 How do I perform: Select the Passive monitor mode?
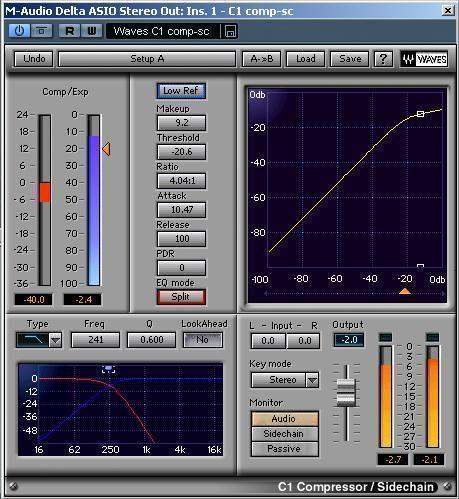[x=284, y=449]
